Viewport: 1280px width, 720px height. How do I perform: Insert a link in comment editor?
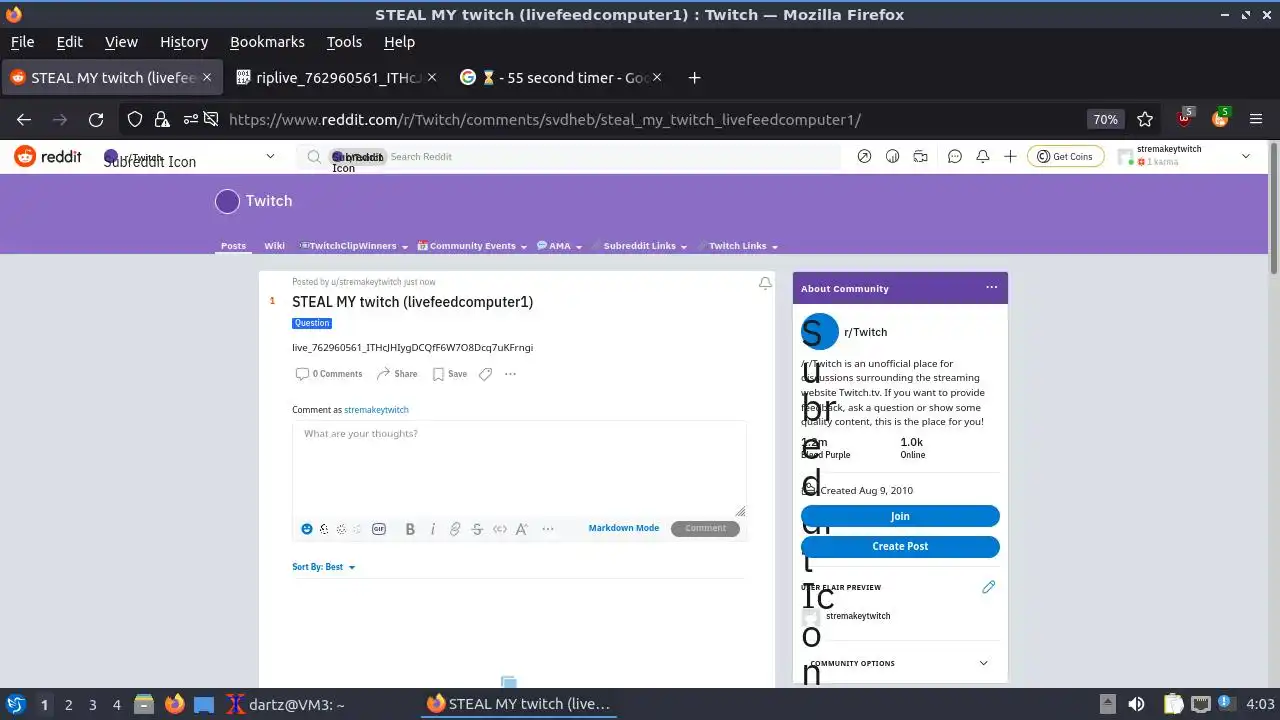(x=455, y=529)
